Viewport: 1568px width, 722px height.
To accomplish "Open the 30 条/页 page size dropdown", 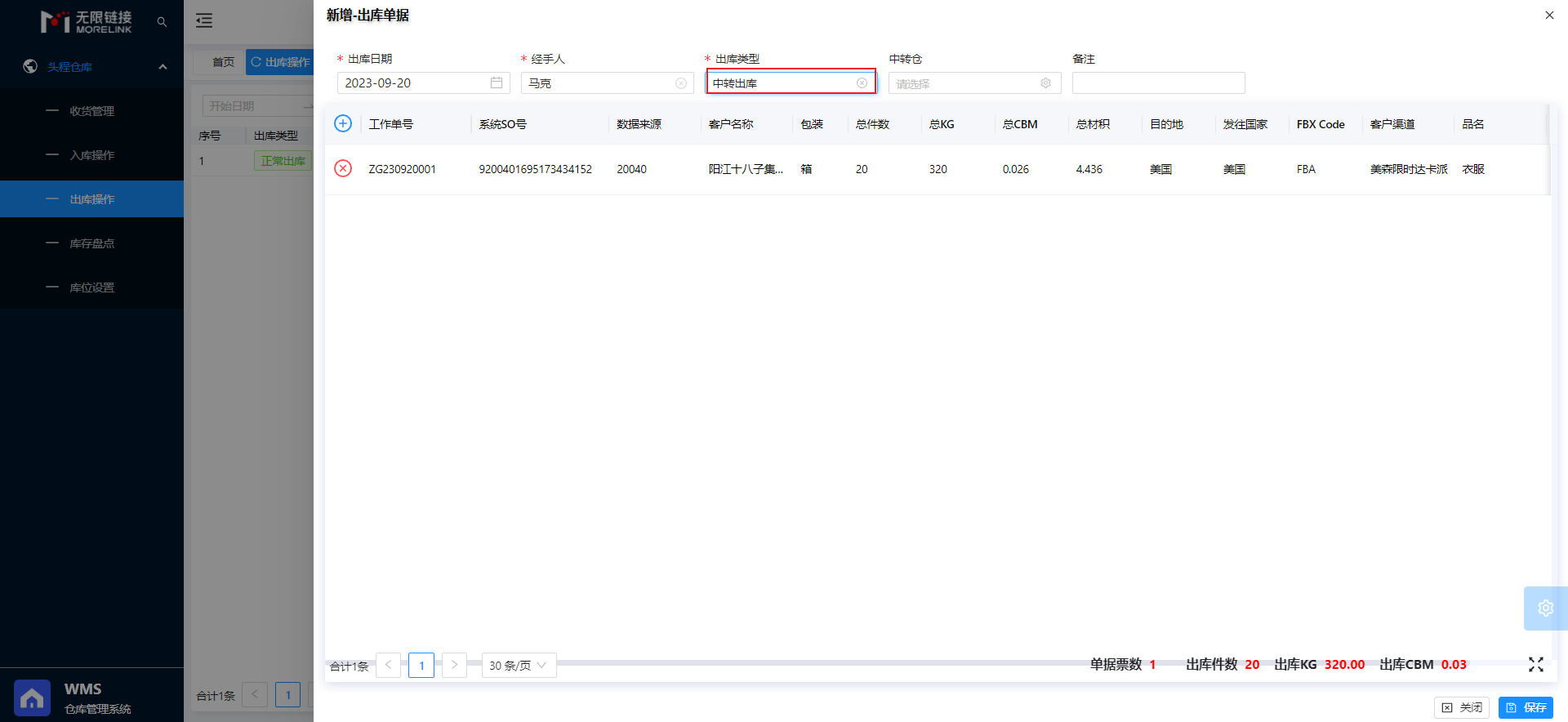I will click(x=519, y=665).
